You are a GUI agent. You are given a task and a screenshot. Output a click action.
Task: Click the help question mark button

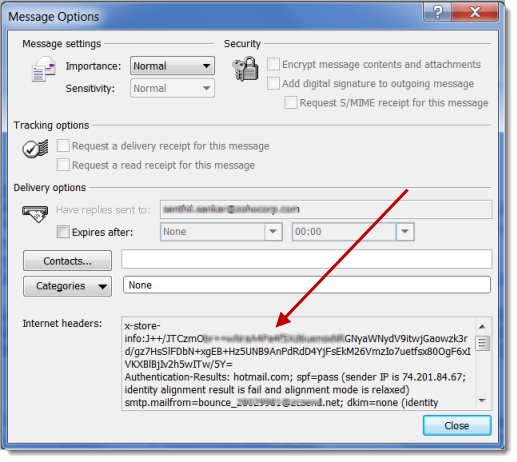tap(437, 12)
